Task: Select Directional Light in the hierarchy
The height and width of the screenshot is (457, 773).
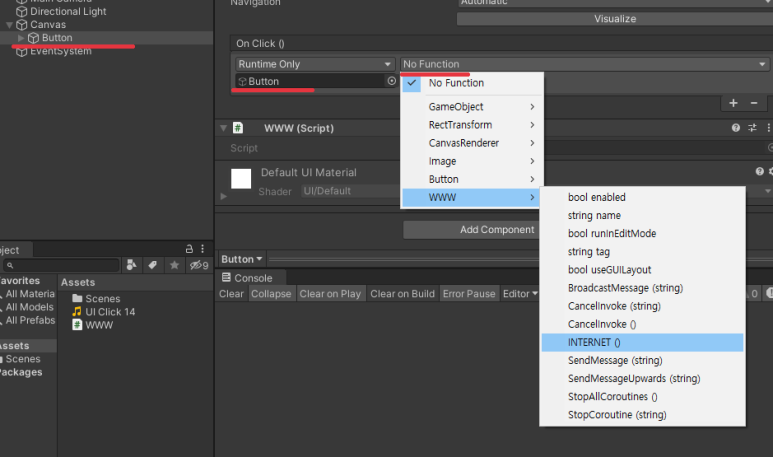Action: pos(68,11)
